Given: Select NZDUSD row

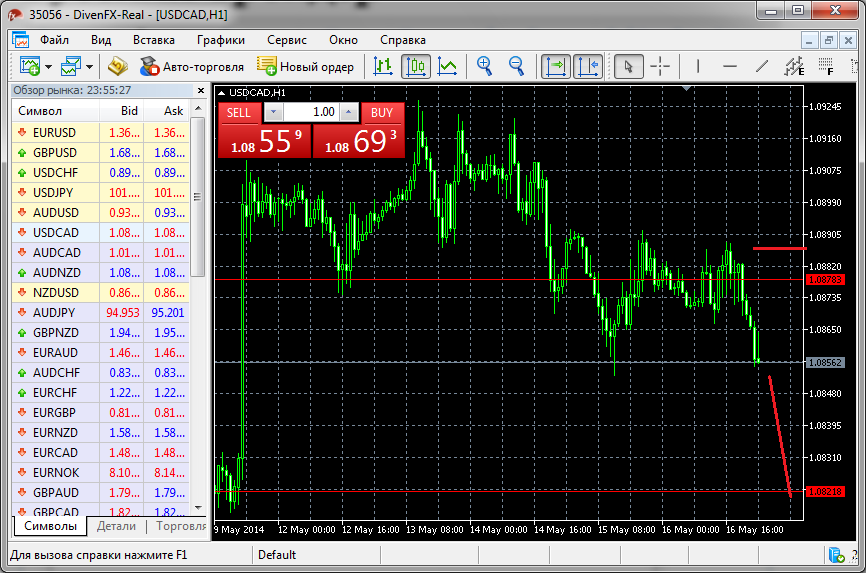Looking at the screenshot, I should [101, 292].
